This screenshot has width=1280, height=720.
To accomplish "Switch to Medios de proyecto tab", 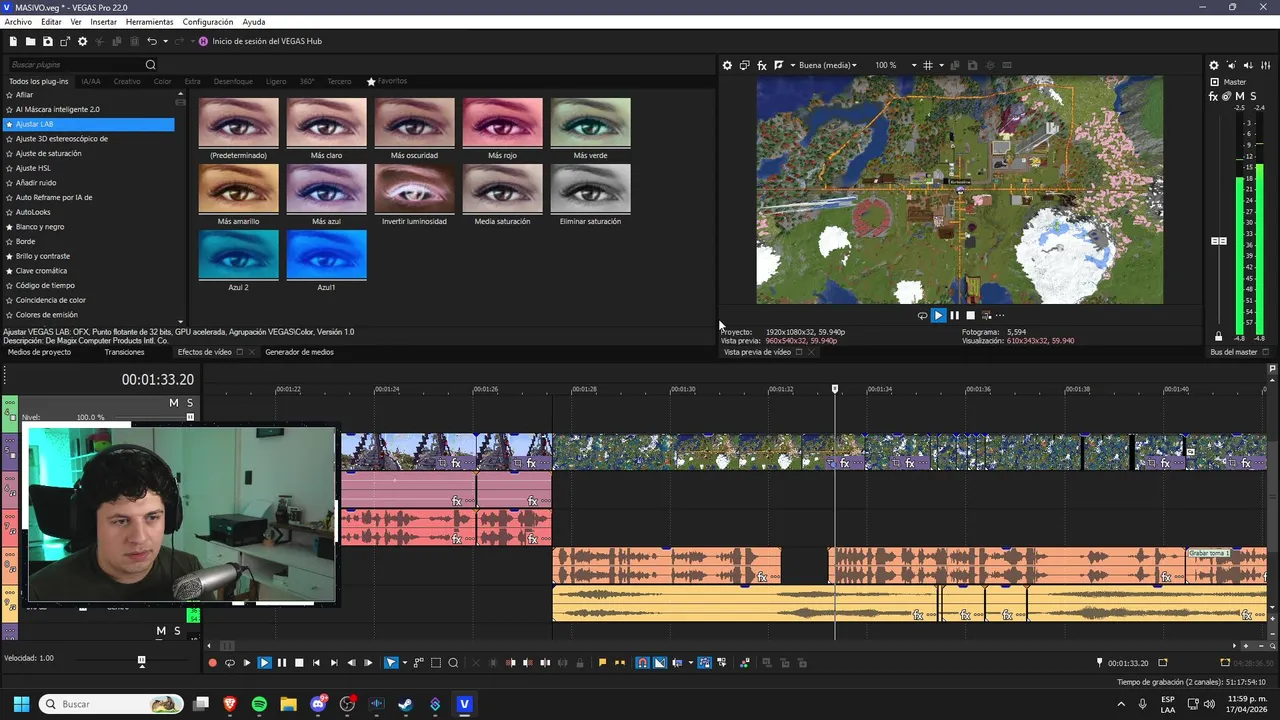I will click(x=39, y=352).
